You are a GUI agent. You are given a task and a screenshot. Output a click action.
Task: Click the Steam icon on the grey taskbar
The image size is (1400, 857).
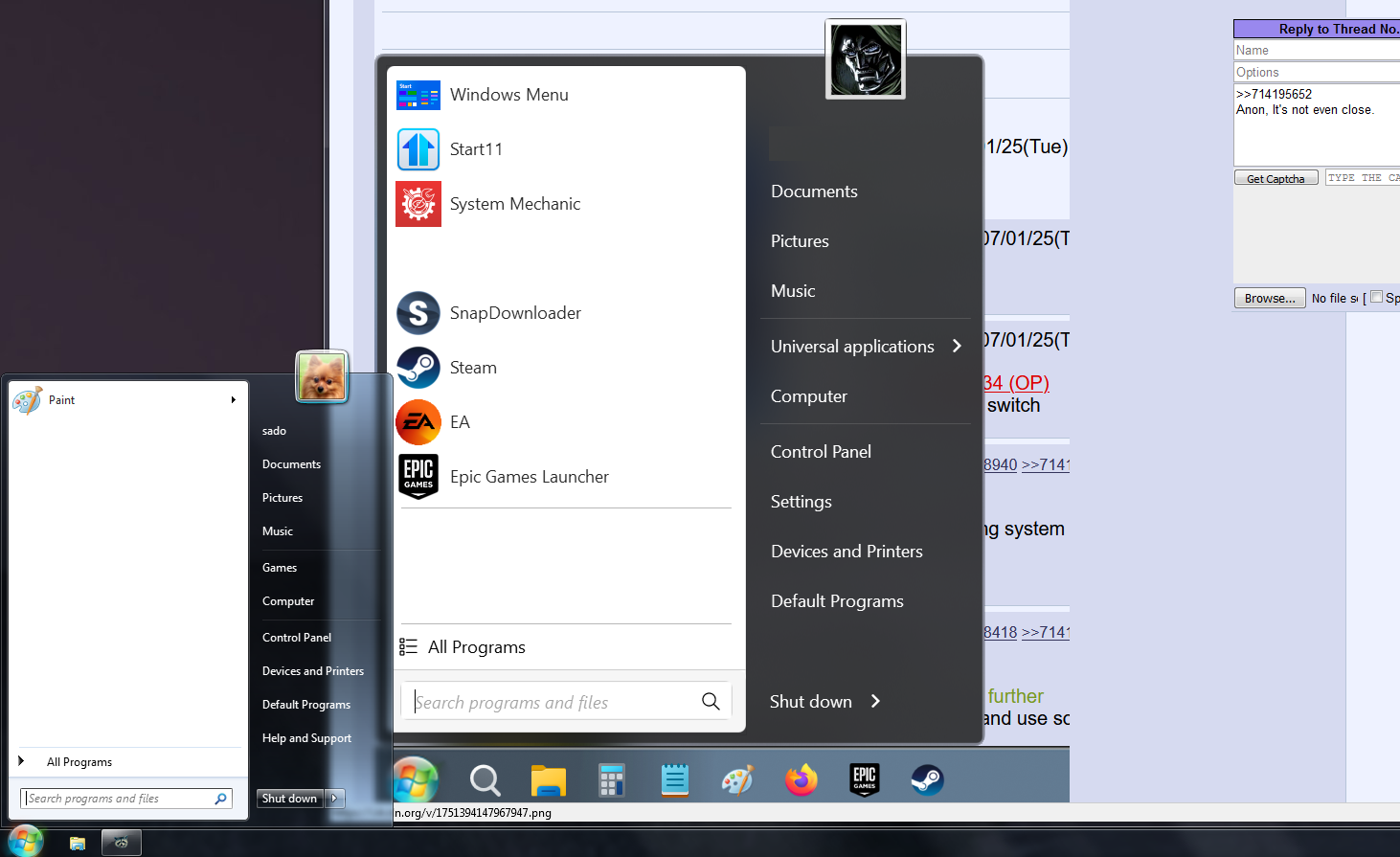(927, 780)
